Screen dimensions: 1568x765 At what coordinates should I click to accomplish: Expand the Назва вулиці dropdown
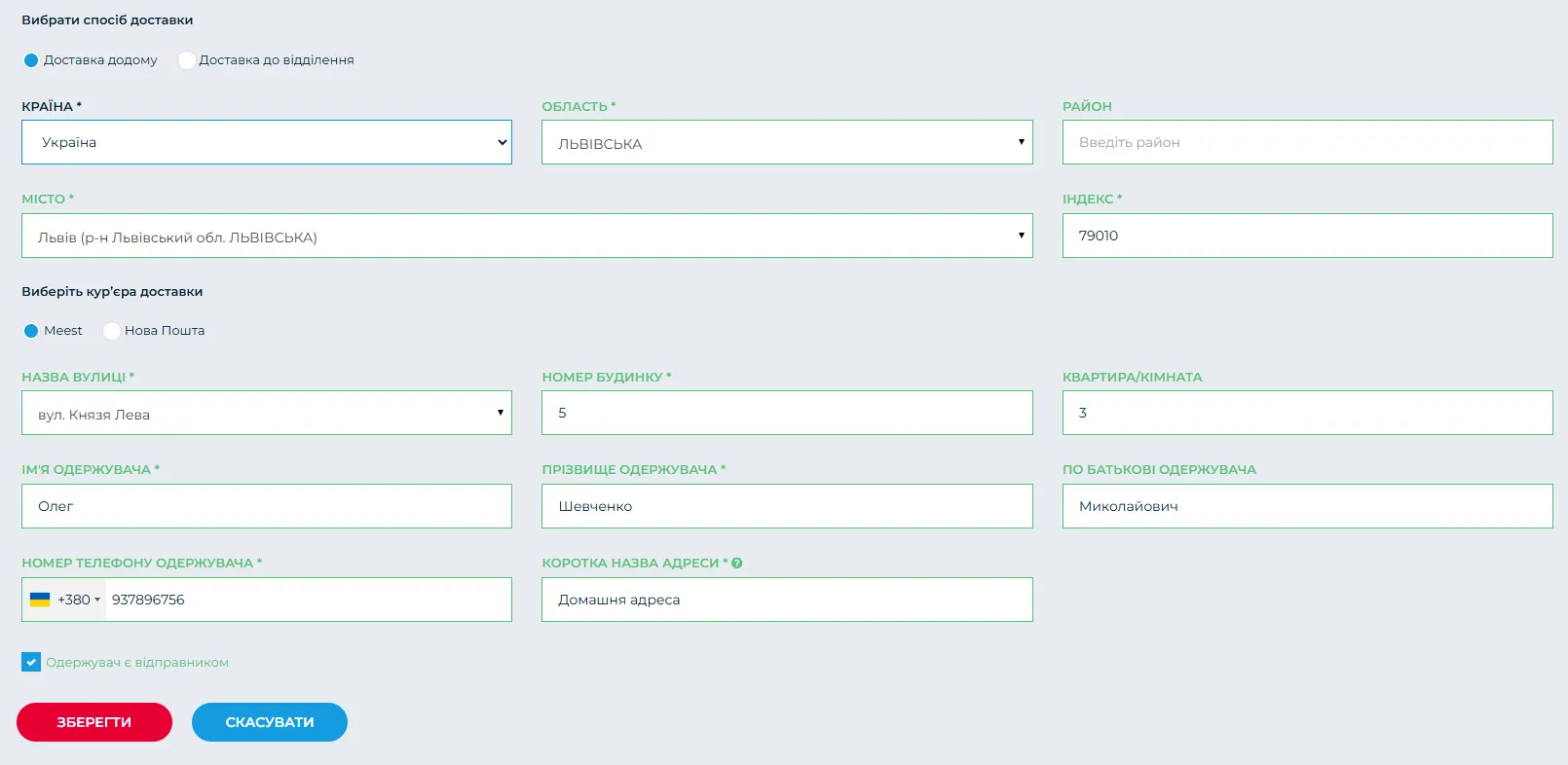266,413
